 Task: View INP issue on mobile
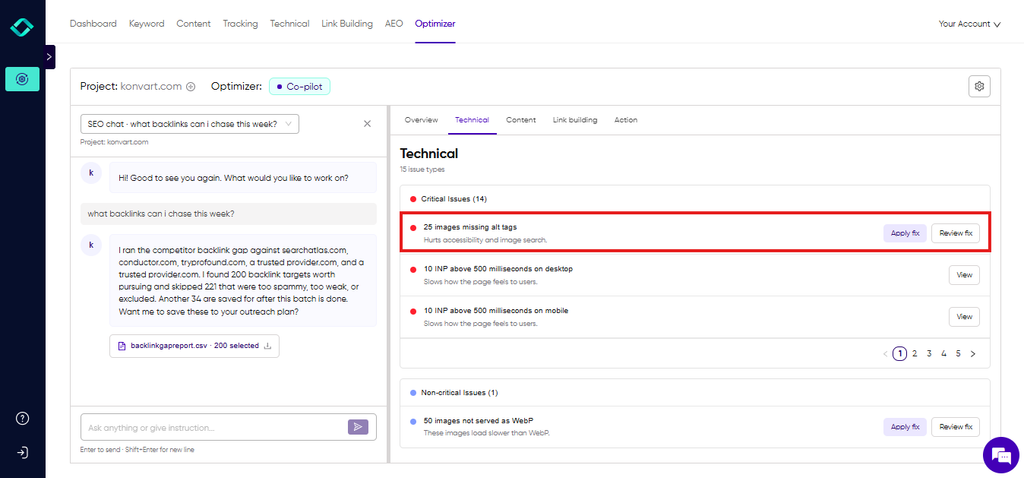[965, 317]
